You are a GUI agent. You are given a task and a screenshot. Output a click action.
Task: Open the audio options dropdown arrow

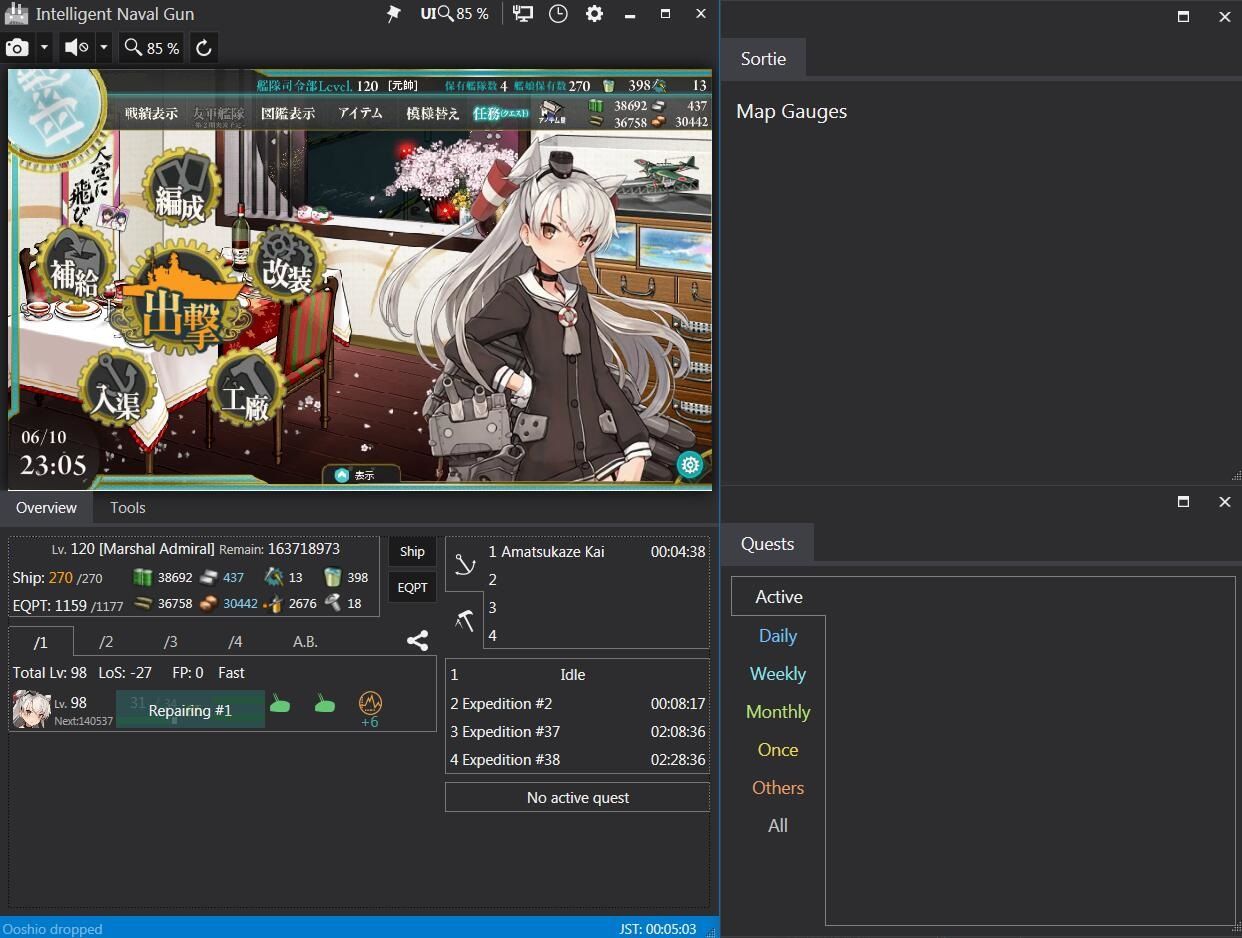(104, 47)
